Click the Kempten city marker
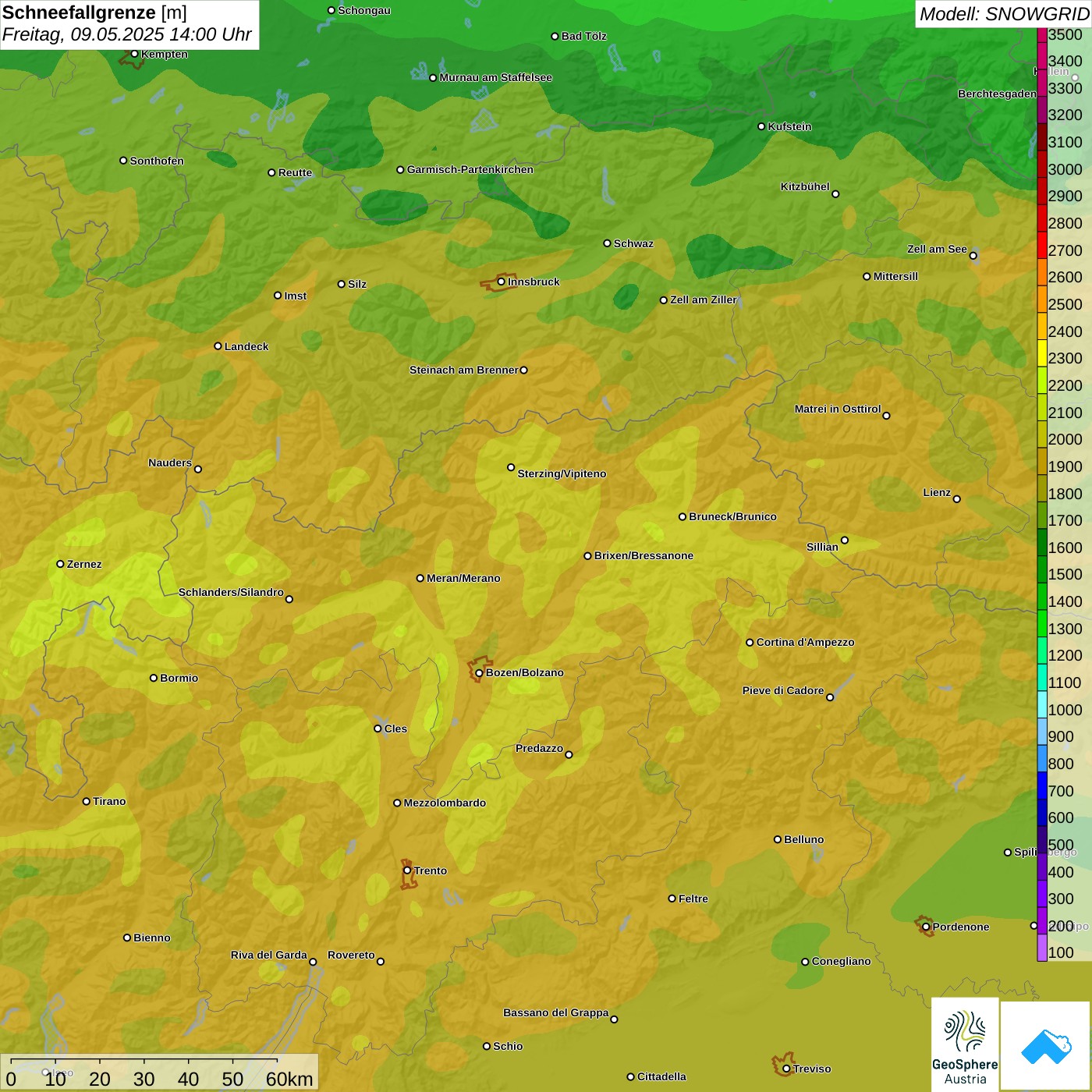The height and width of the screenshot is (1092, 1092). pos(134,54)
